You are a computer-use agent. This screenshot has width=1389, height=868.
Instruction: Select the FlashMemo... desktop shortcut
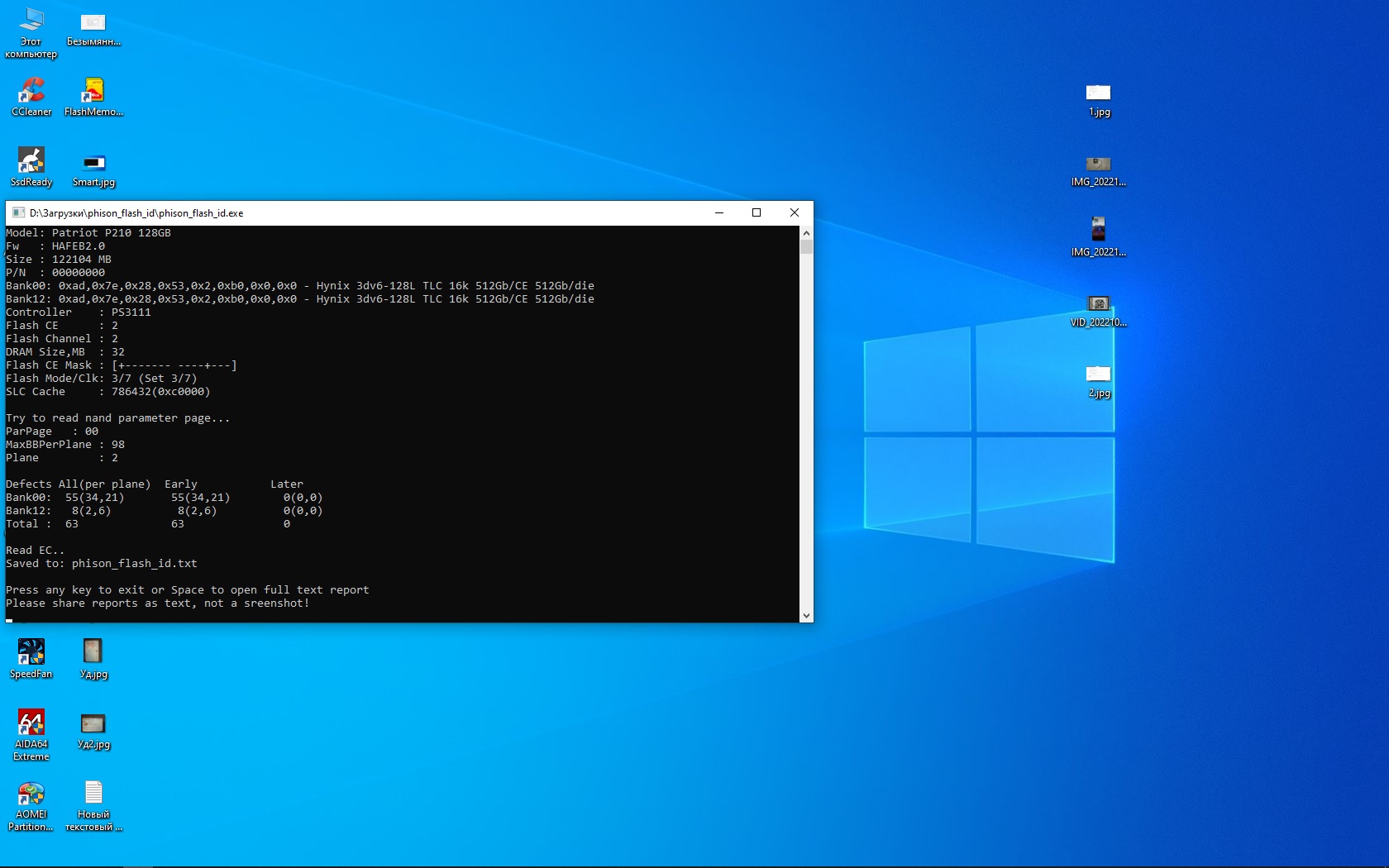[93, 97]
